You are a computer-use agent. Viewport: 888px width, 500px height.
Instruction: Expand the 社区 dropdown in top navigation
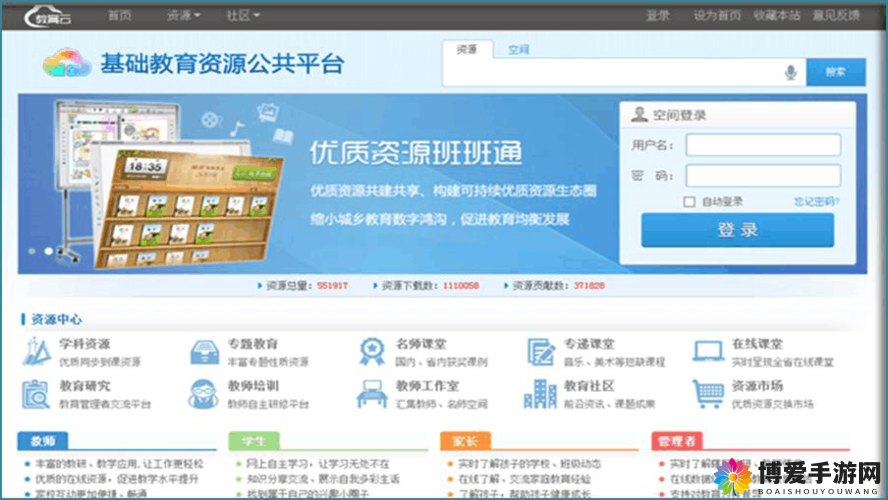tap(243, 15)
